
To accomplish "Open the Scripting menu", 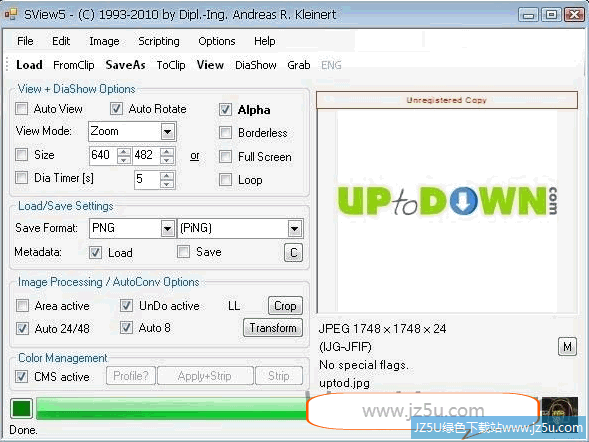I will click(159, 41).
